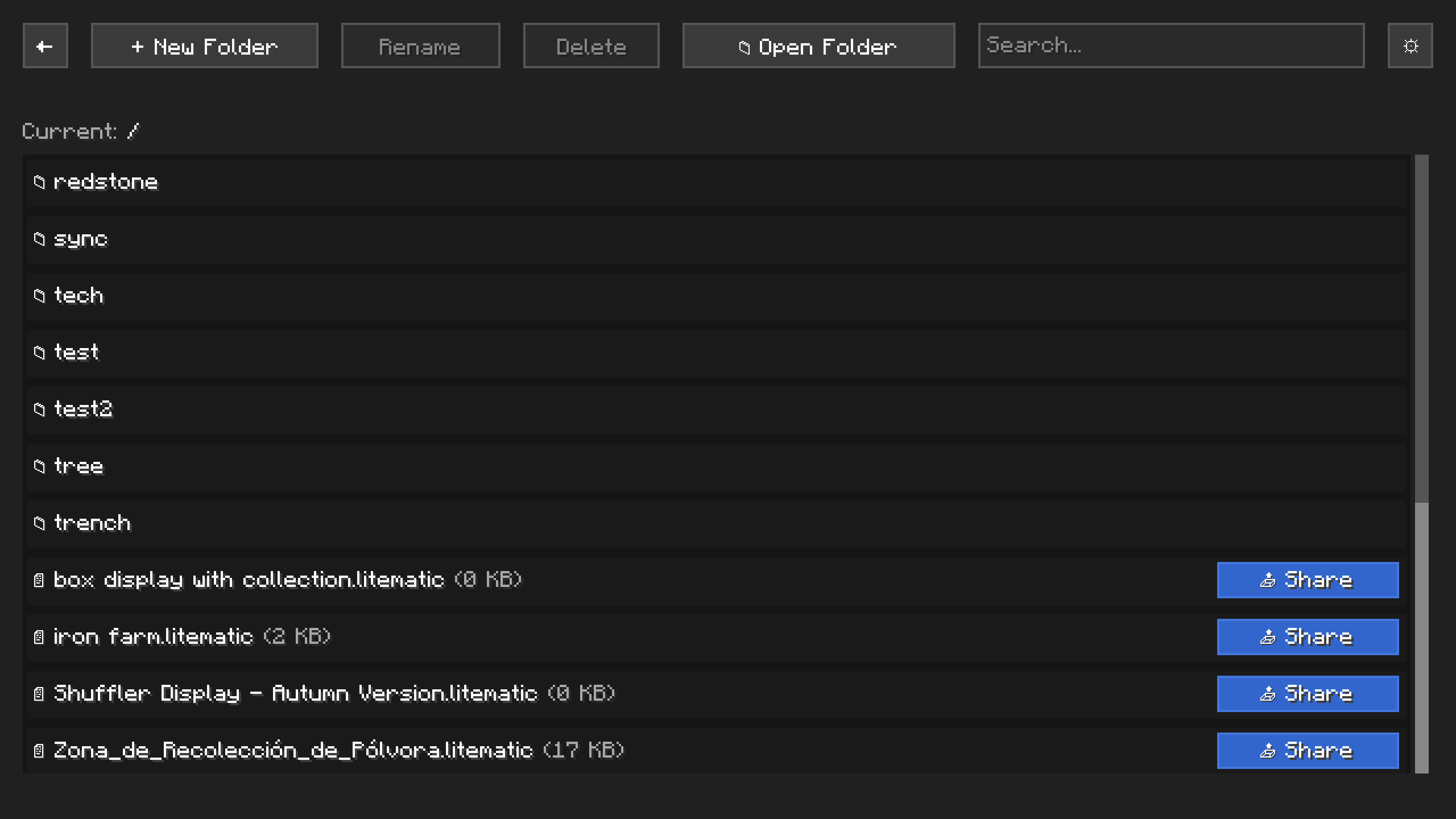Image resolution: width=1456 pixels, height=819 pixels.
Task: Click the folder icon next to trench
Action: pos(39,523)
